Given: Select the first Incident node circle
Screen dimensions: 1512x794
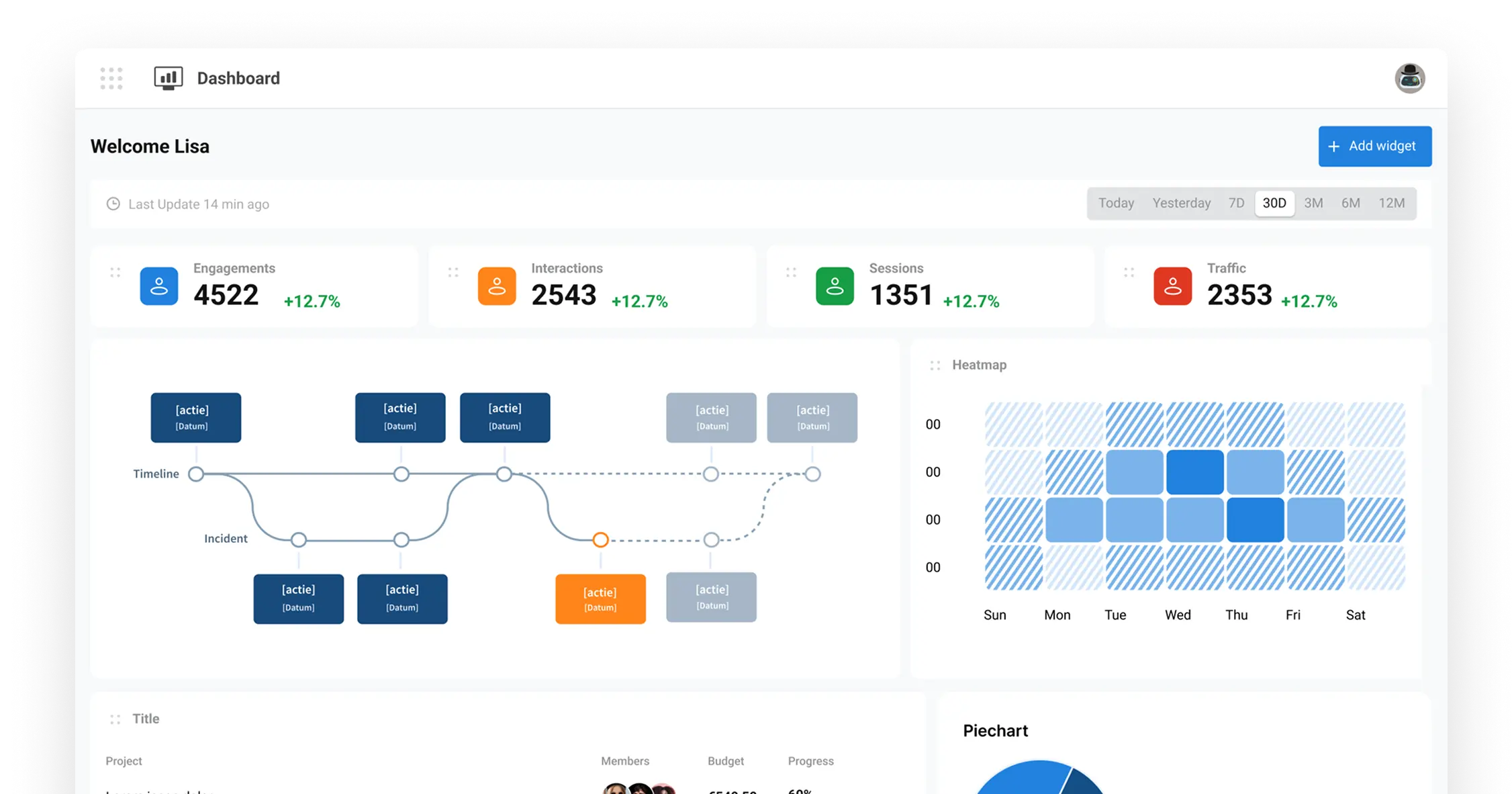Looking at the screenshot, I should pos(299,539).
